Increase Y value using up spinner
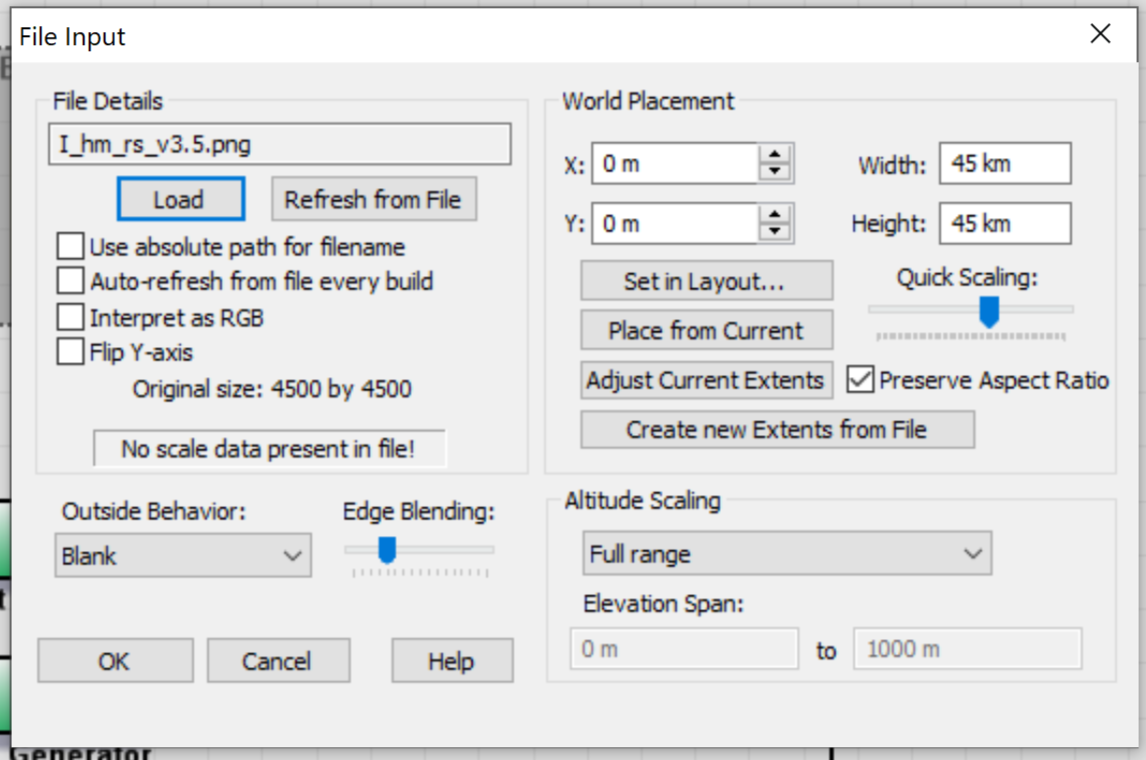1146x760 pixels. (775, 215)
